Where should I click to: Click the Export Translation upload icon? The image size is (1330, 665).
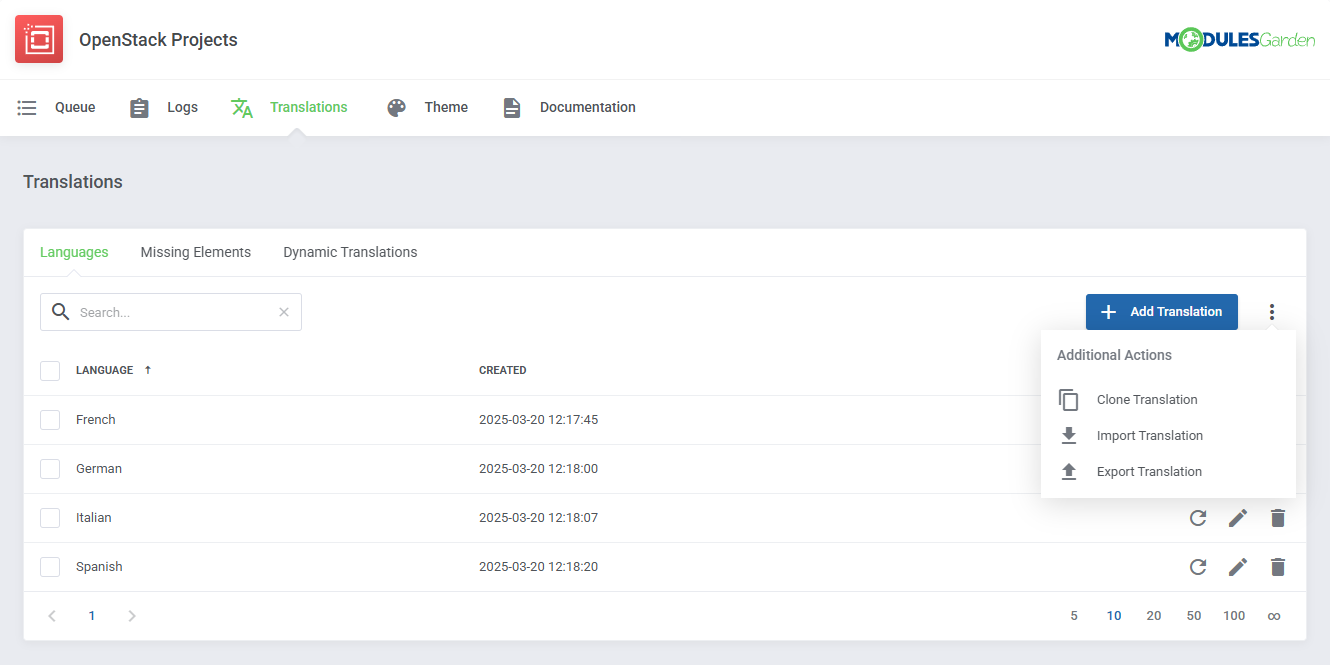click(x=1069, y=471)
